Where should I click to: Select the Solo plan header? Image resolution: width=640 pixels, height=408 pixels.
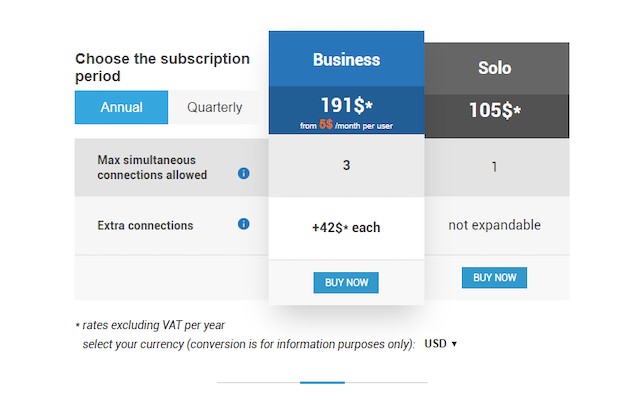click(495, 68)
